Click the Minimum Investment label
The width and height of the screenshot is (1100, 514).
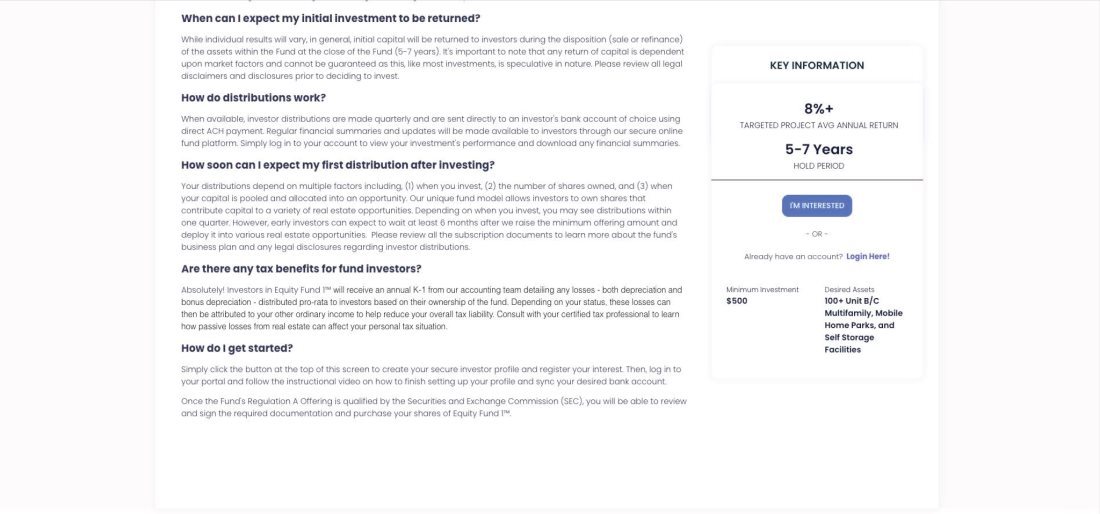click(x=762, y=290)
